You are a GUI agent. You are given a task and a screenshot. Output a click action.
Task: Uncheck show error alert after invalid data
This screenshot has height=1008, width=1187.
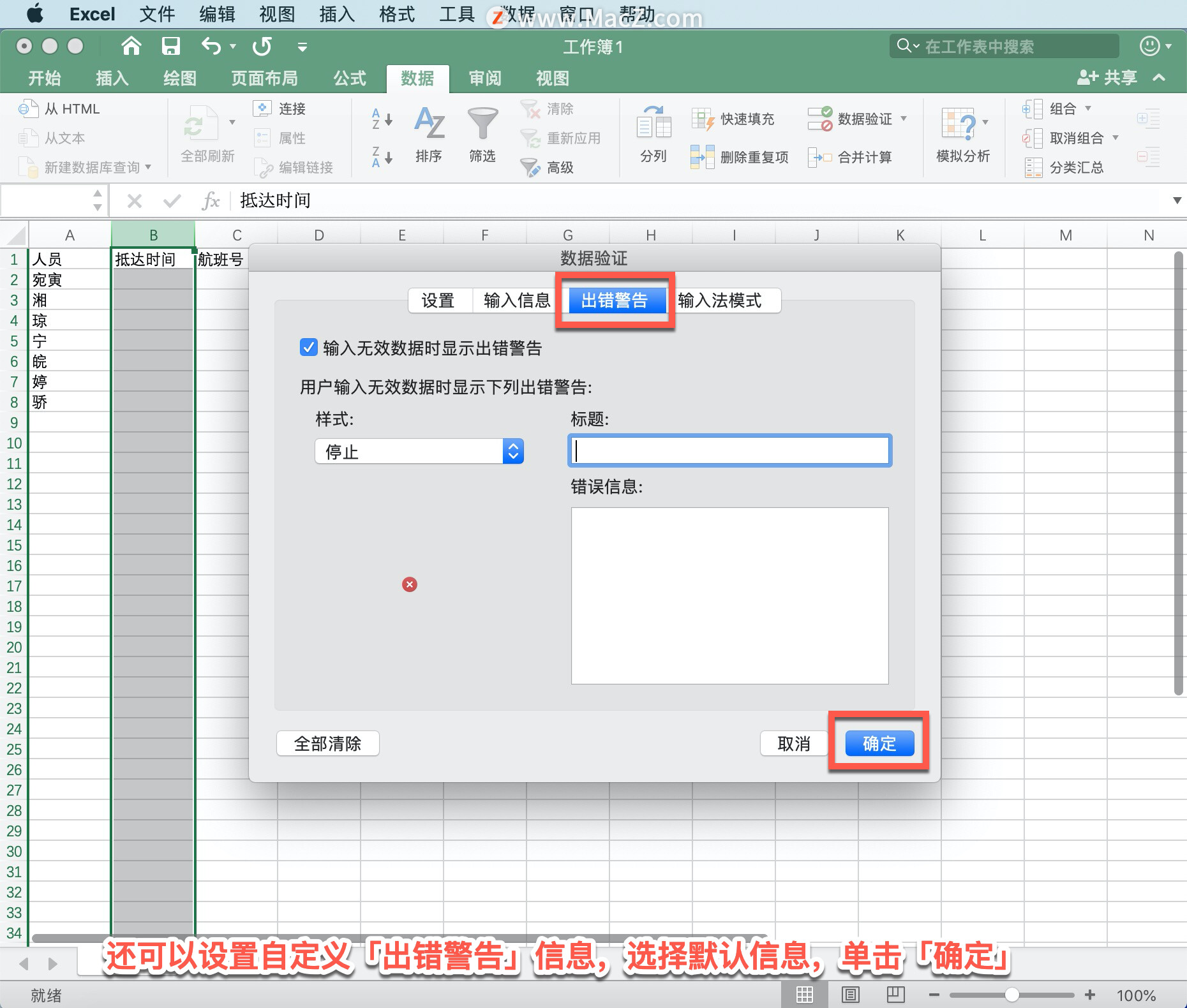coord(308,348)
